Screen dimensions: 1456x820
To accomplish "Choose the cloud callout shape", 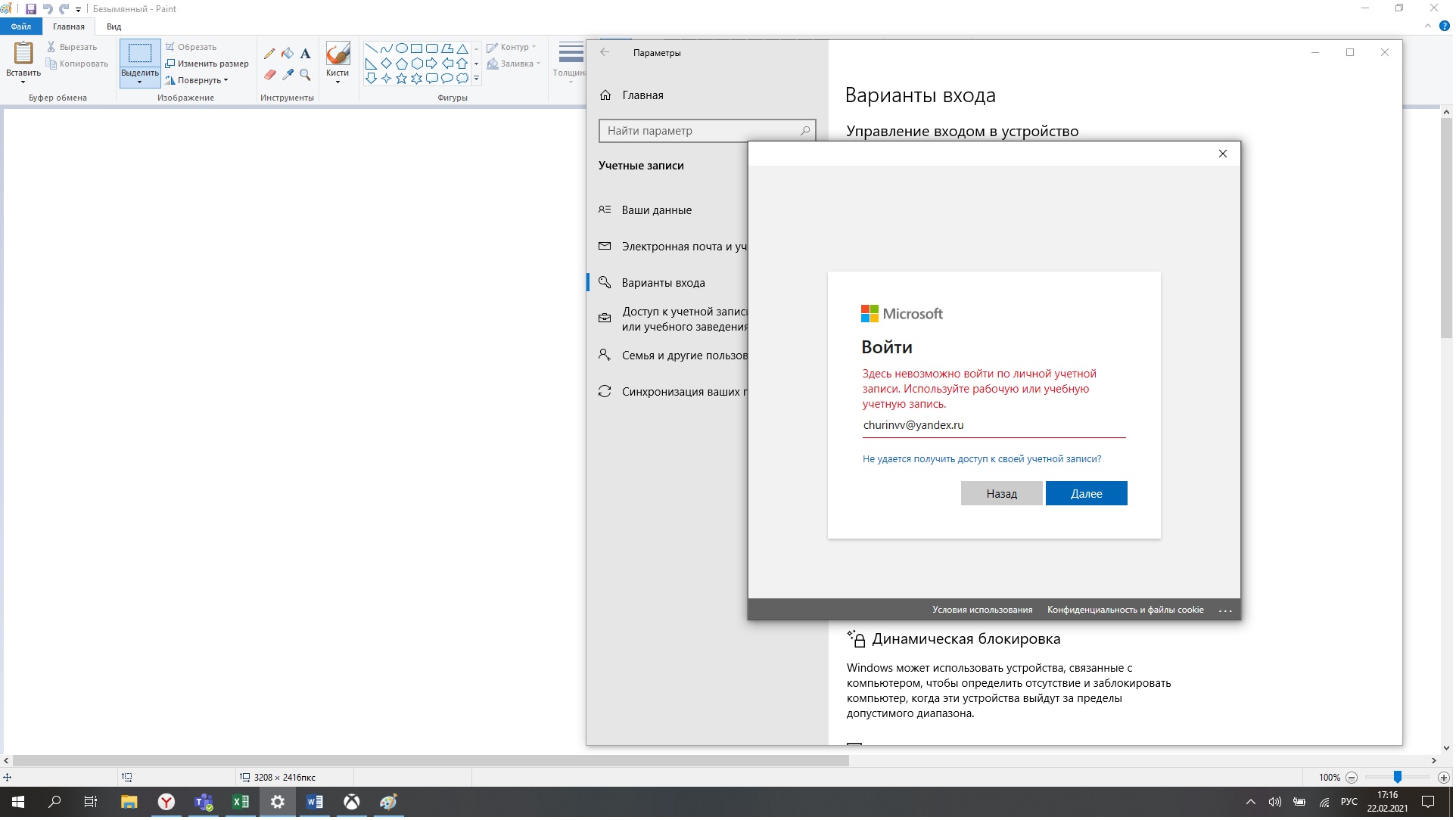I will click(x=462, y=78).
